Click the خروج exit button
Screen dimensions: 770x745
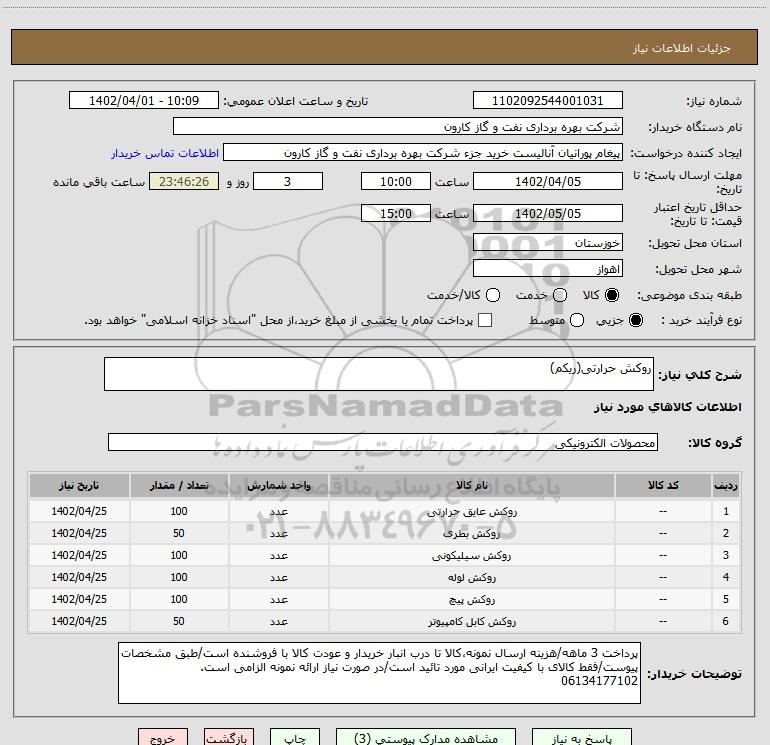click(163, 738)
